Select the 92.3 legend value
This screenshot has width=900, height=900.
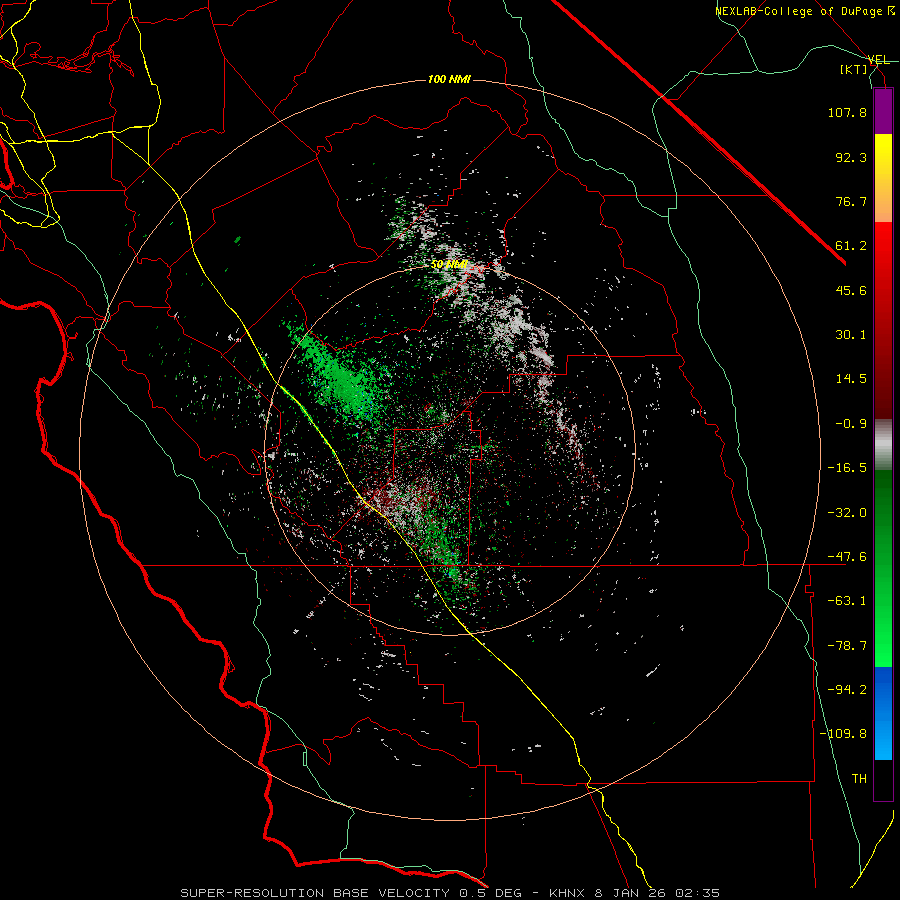(x=851, y=157)
